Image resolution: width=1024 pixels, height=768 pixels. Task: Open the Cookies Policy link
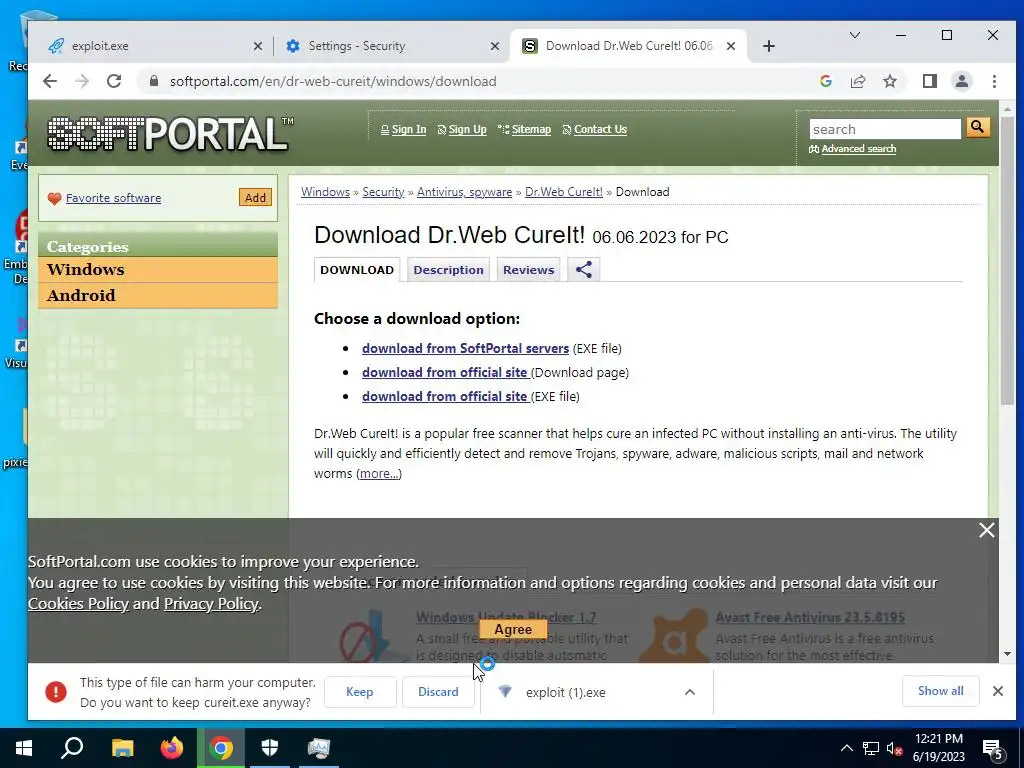click(78, 603)
